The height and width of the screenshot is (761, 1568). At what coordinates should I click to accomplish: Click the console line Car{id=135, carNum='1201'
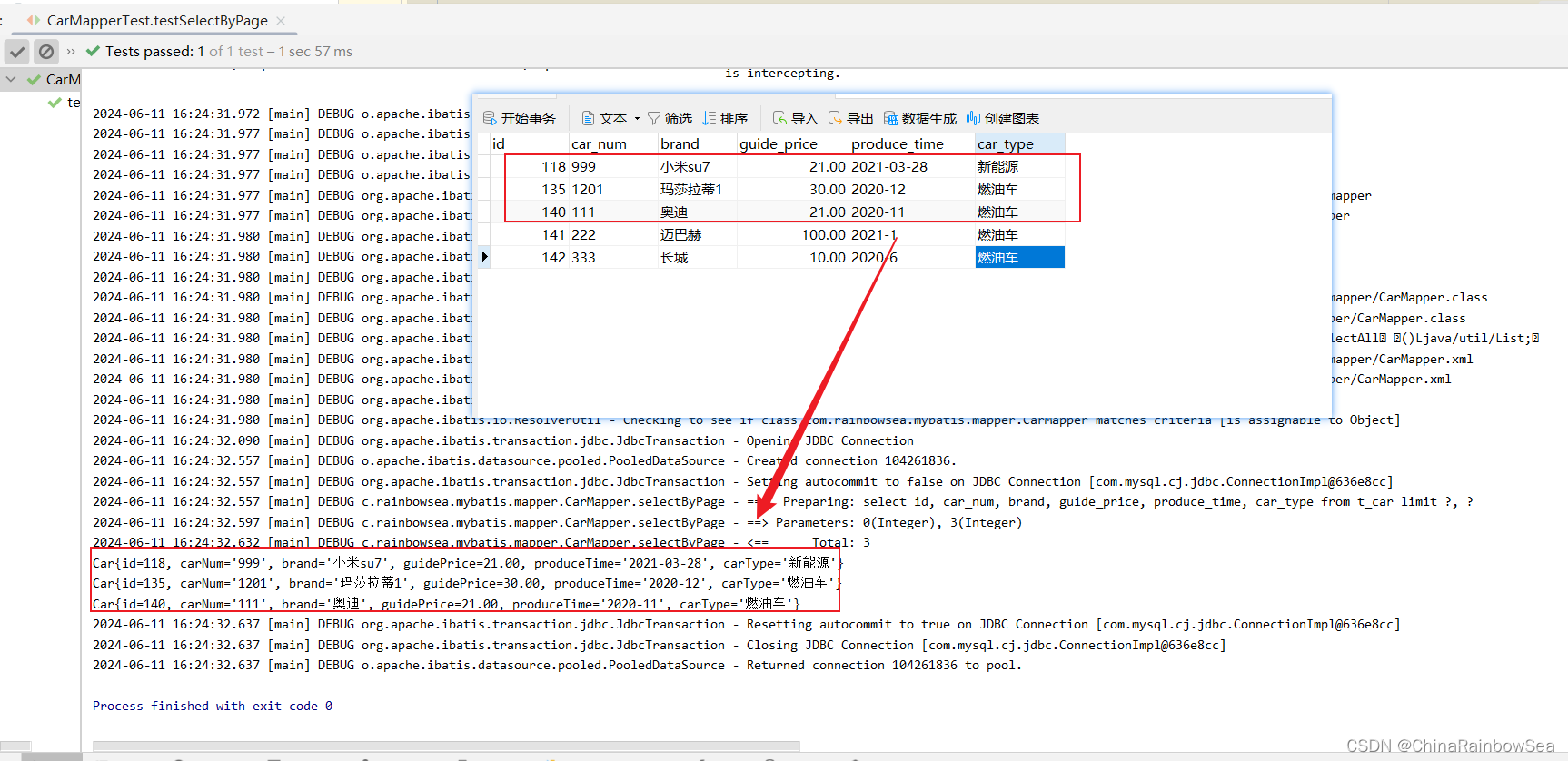coord(467,583)
